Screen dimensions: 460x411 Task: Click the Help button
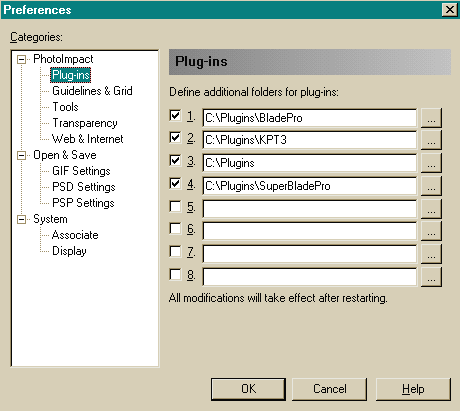(x=413, y=389)
